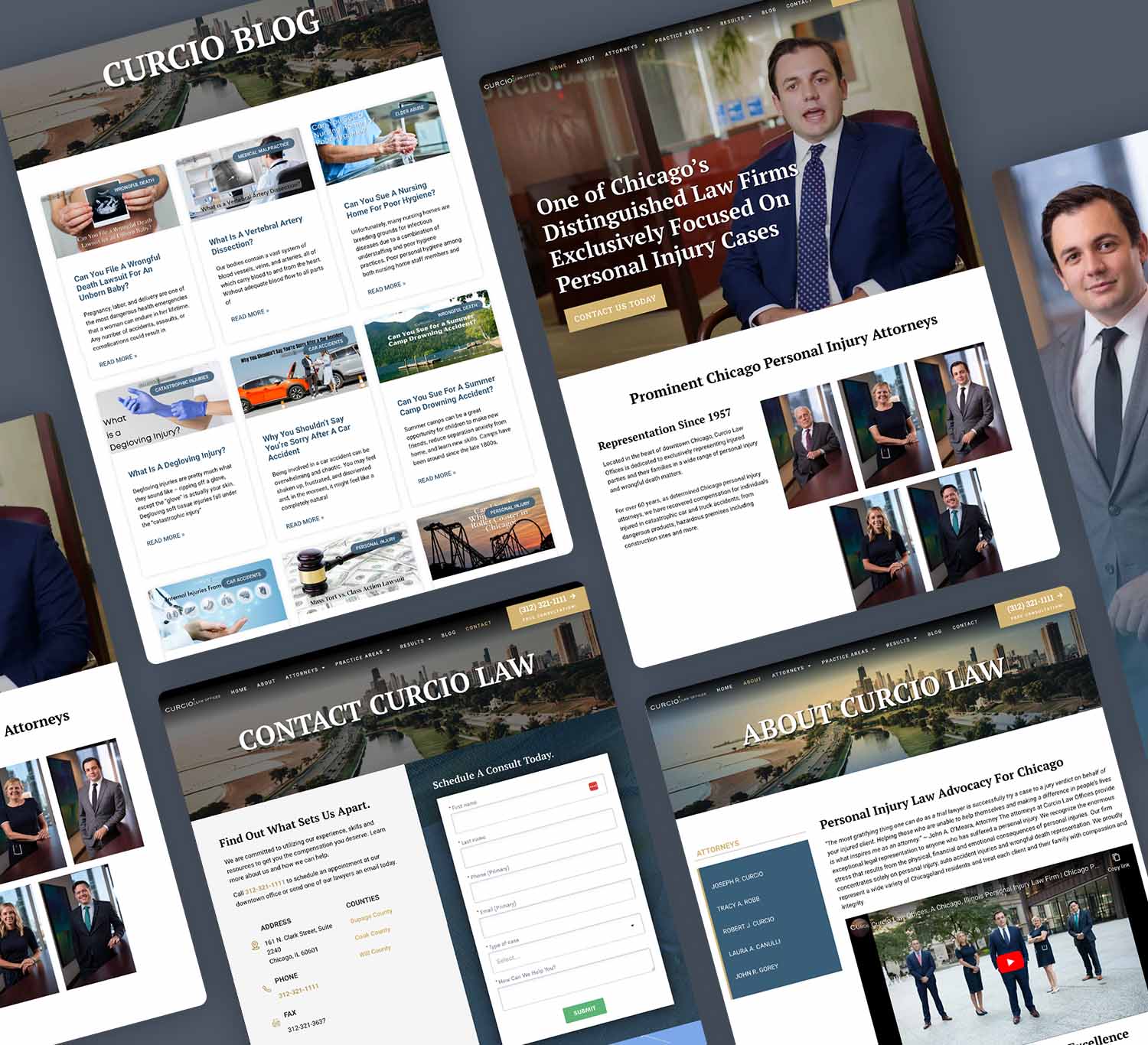This screenshot has width=1148, height=1045.
Task: Click Home in the Contact page menu
Action: [239, 690]
